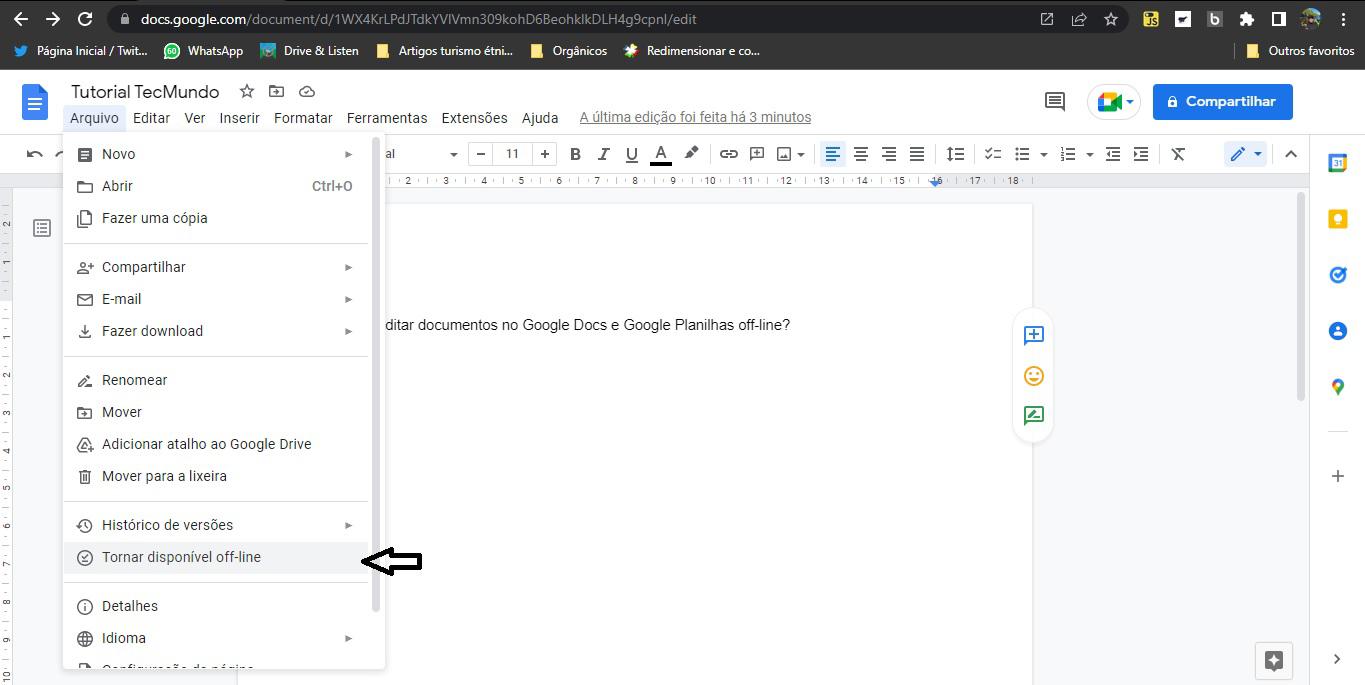Open the text color picker
Image resolution: width=1365 pixels, height=685 pixels.
[x=661, y=154]
